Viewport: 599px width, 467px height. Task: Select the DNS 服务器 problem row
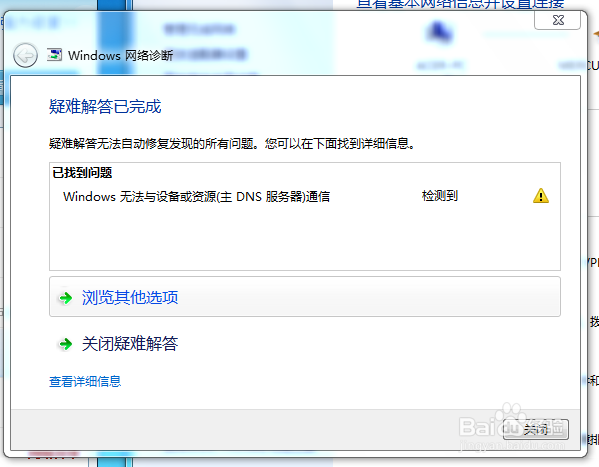[x=305, y=196]
